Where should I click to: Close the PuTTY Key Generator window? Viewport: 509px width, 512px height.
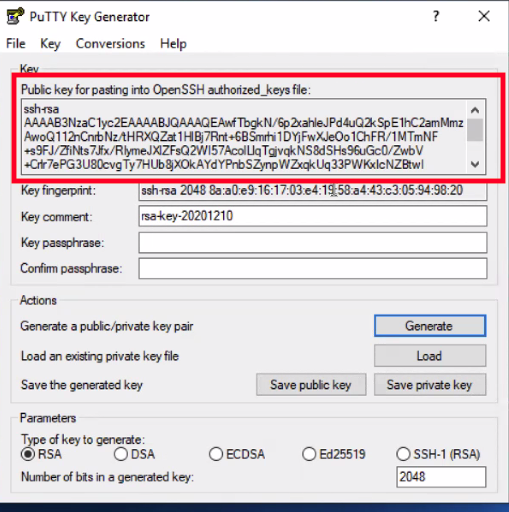[484, 16]
